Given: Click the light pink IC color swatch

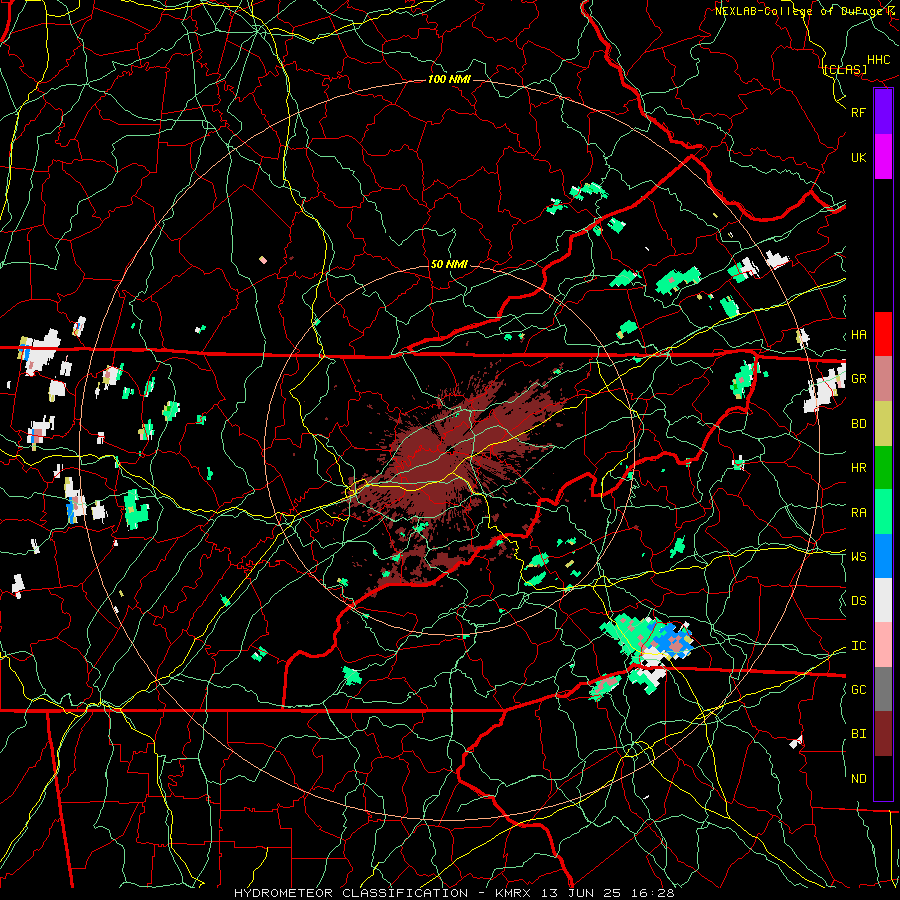Looking at the screenshot, I should pos(883,645).
